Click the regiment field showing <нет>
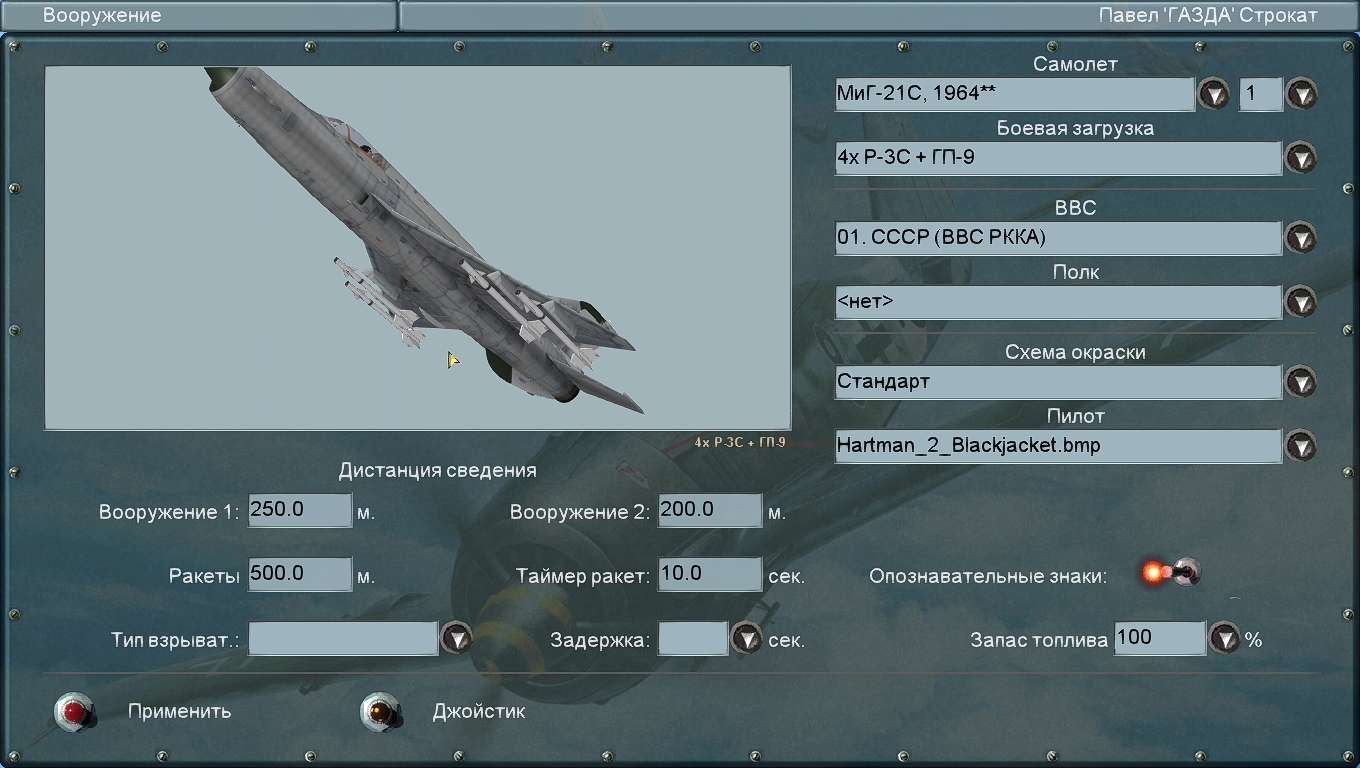The image size is (1360, 768). [1059, 302]
